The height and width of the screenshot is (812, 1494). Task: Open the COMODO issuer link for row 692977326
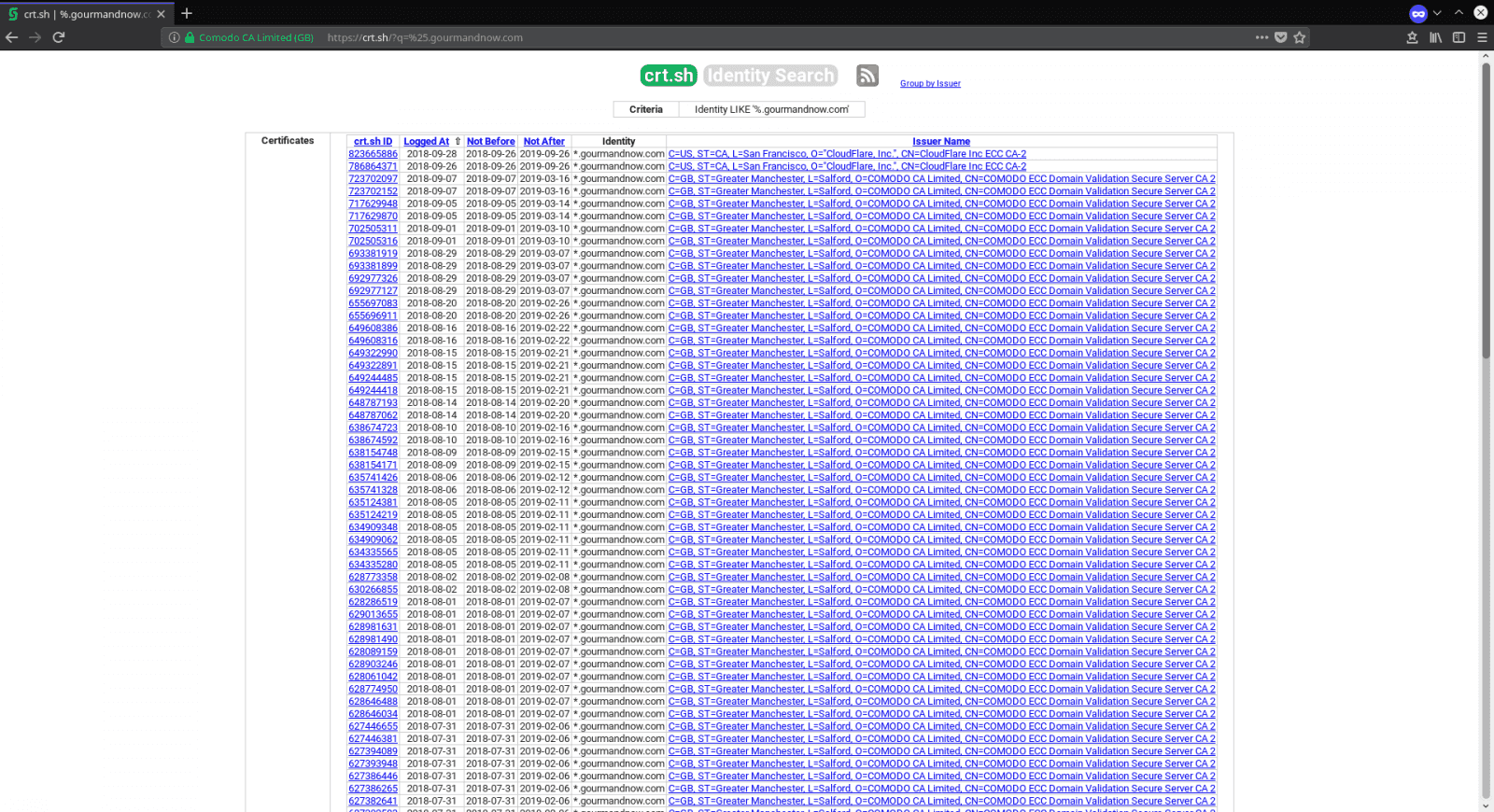coord(942,278)
